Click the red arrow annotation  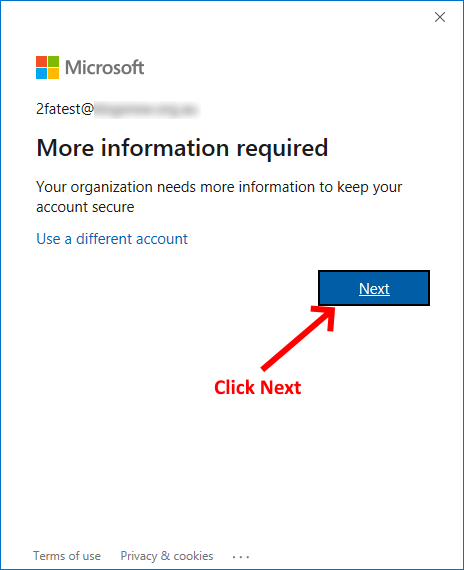click(298, 338)
